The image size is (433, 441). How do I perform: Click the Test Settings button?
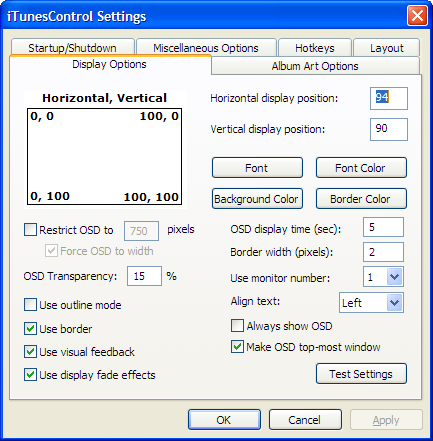(x=361, y=374)
